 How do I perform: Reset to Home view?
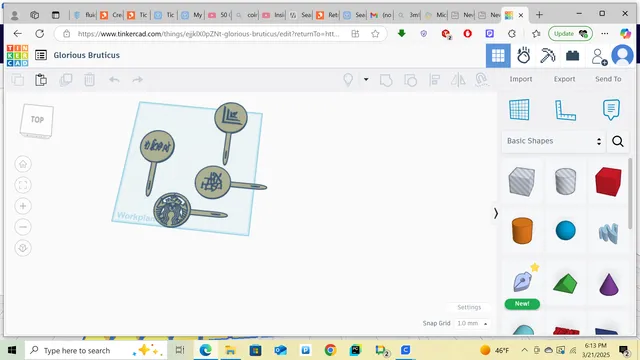pos(23,164)
